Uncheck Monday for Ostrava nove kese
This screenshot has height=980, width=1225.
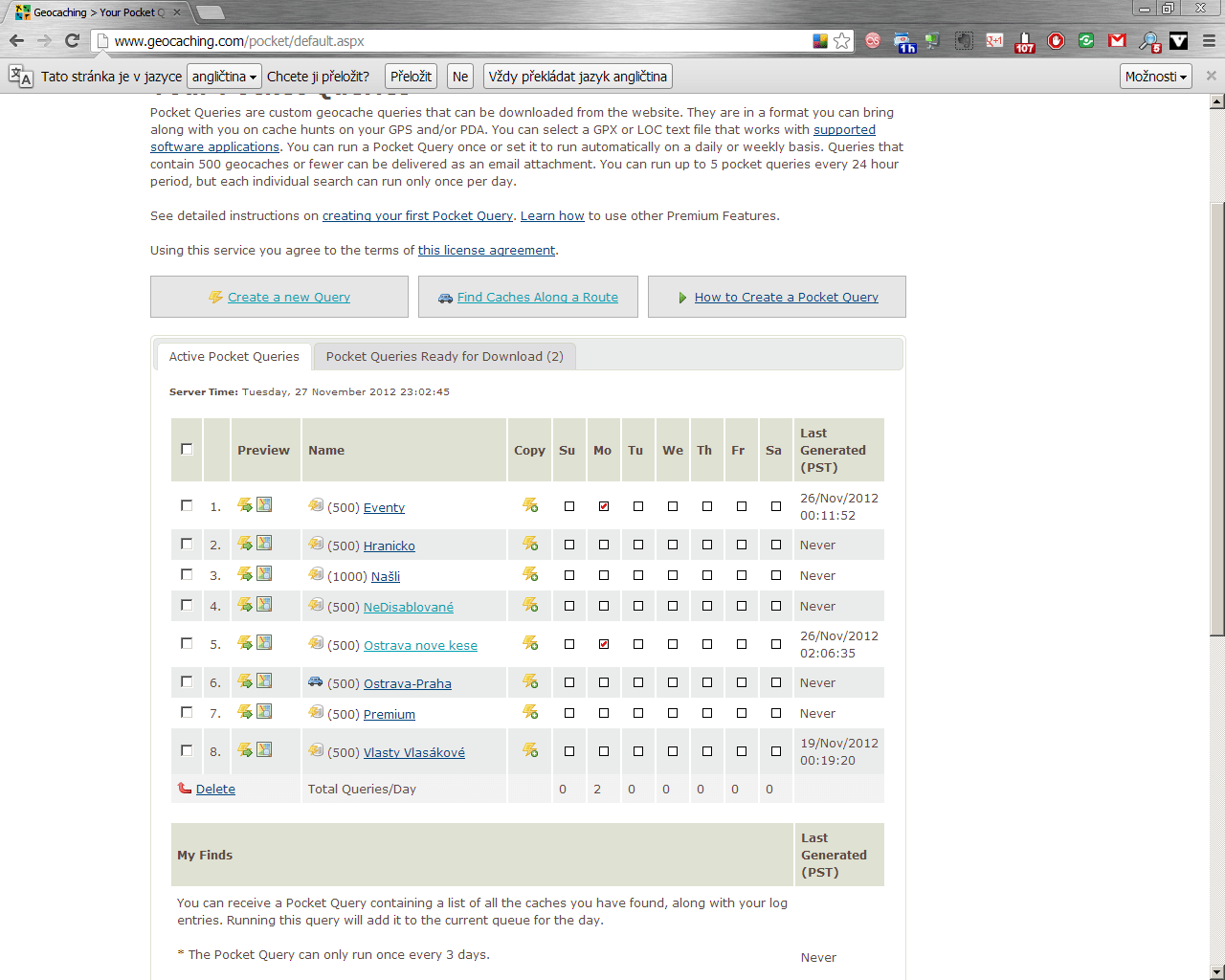click(604, 644)
